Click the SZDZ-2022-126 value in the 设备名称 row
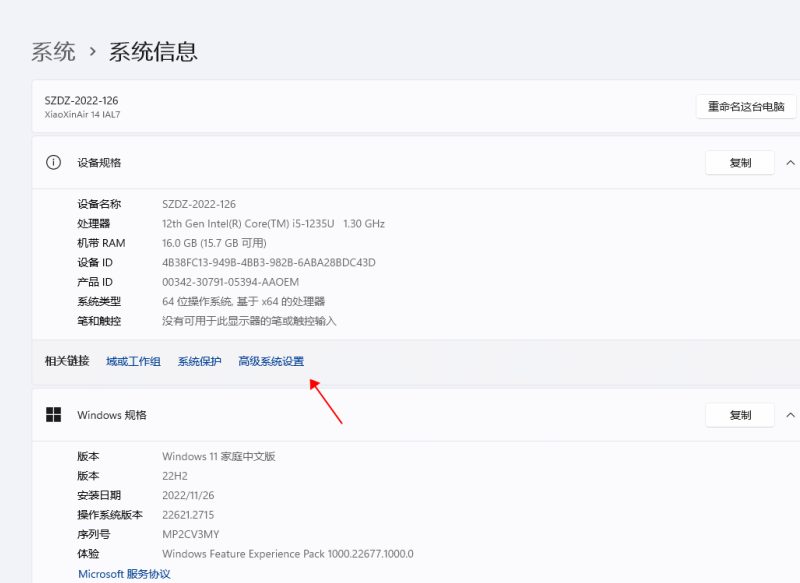This screenshot has height=583, width=800. (199, 204)
